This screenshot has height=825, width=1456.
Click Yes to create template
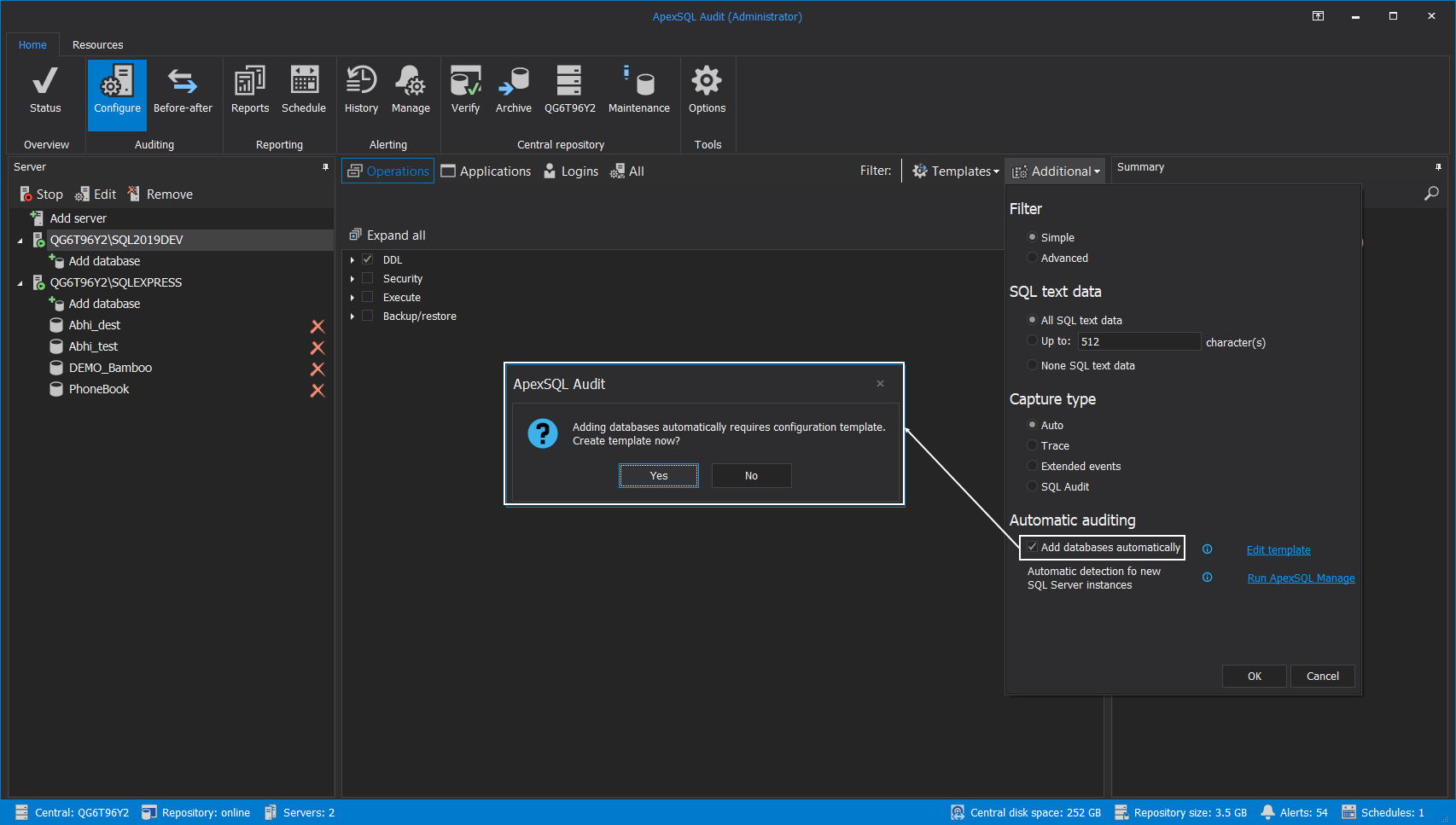pyautogui.click(x=659, y=476)
